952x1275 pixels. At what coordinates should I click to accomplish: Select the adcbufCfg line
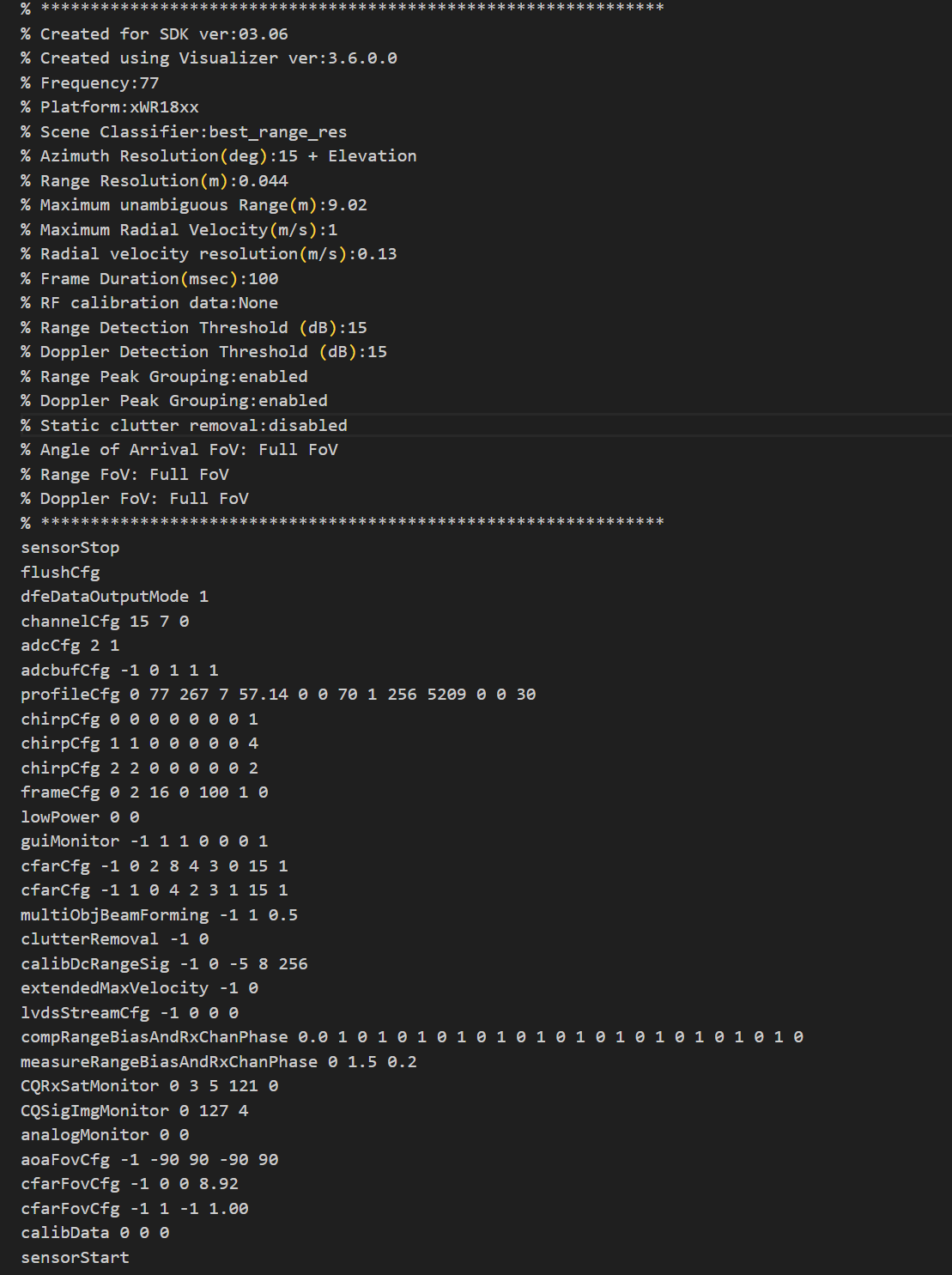pos(119,670)
